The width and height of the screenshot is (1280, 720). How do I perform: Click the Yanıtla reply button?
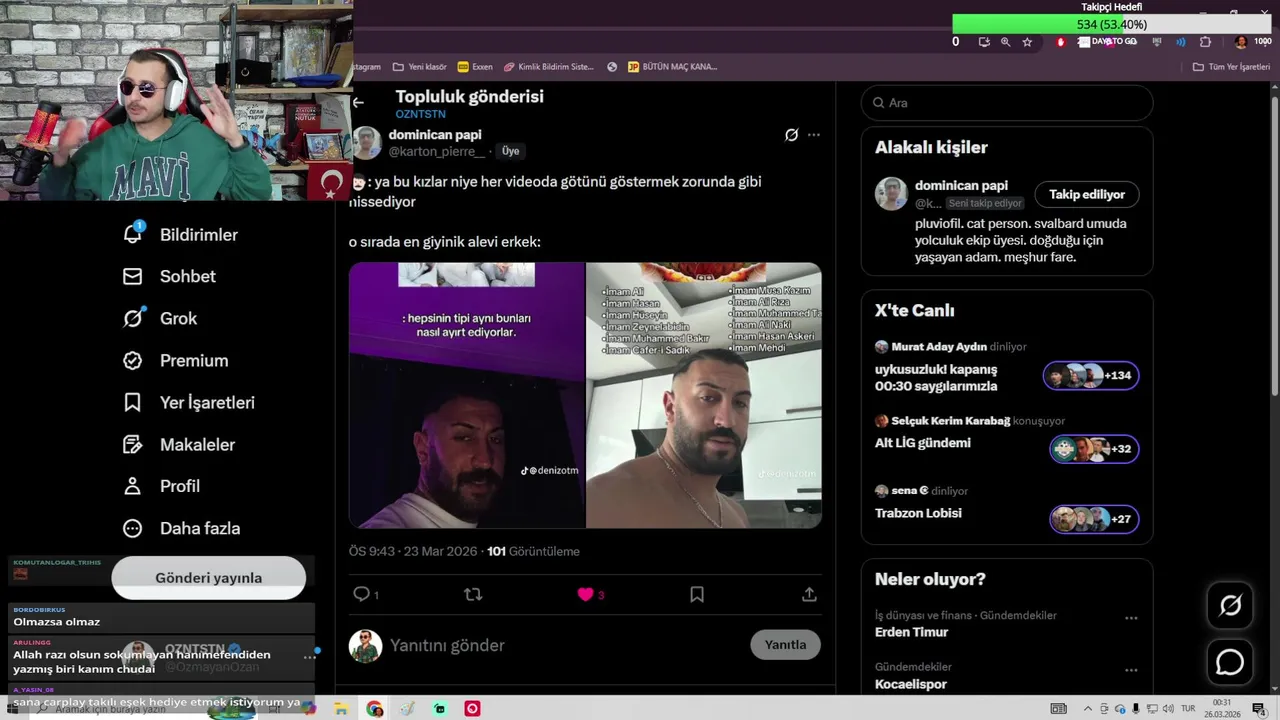tap(785, 645)
